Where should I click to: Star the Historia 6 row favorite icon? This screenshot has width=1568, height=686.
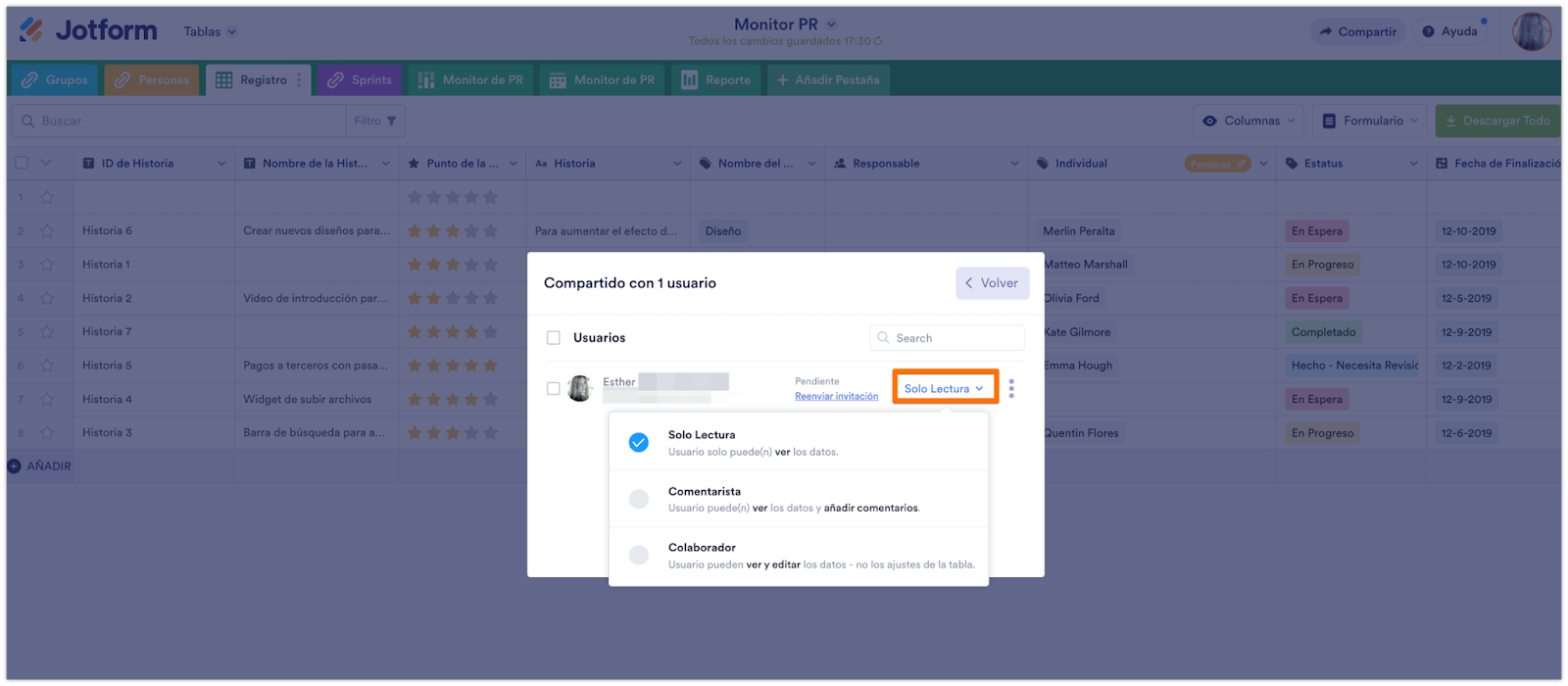[x=47, y=231]
